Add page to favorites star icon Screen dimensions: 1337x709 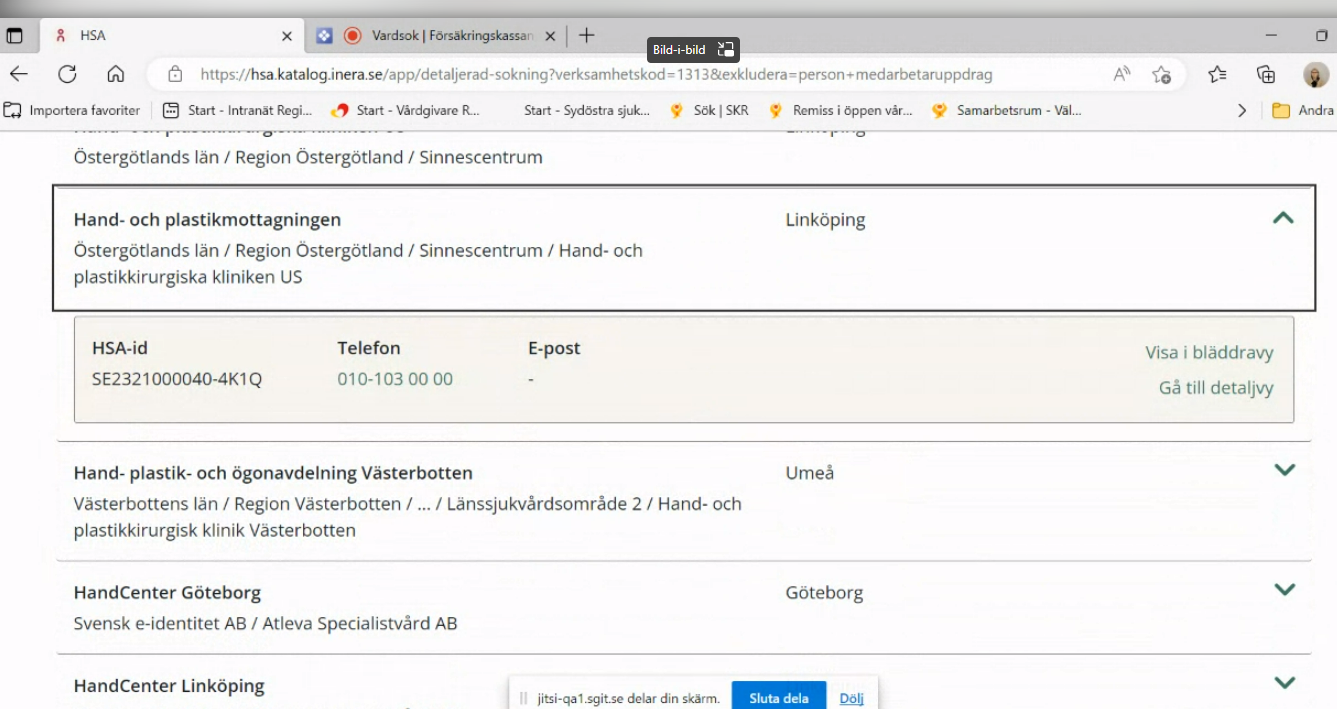(x=1161, y=74)
